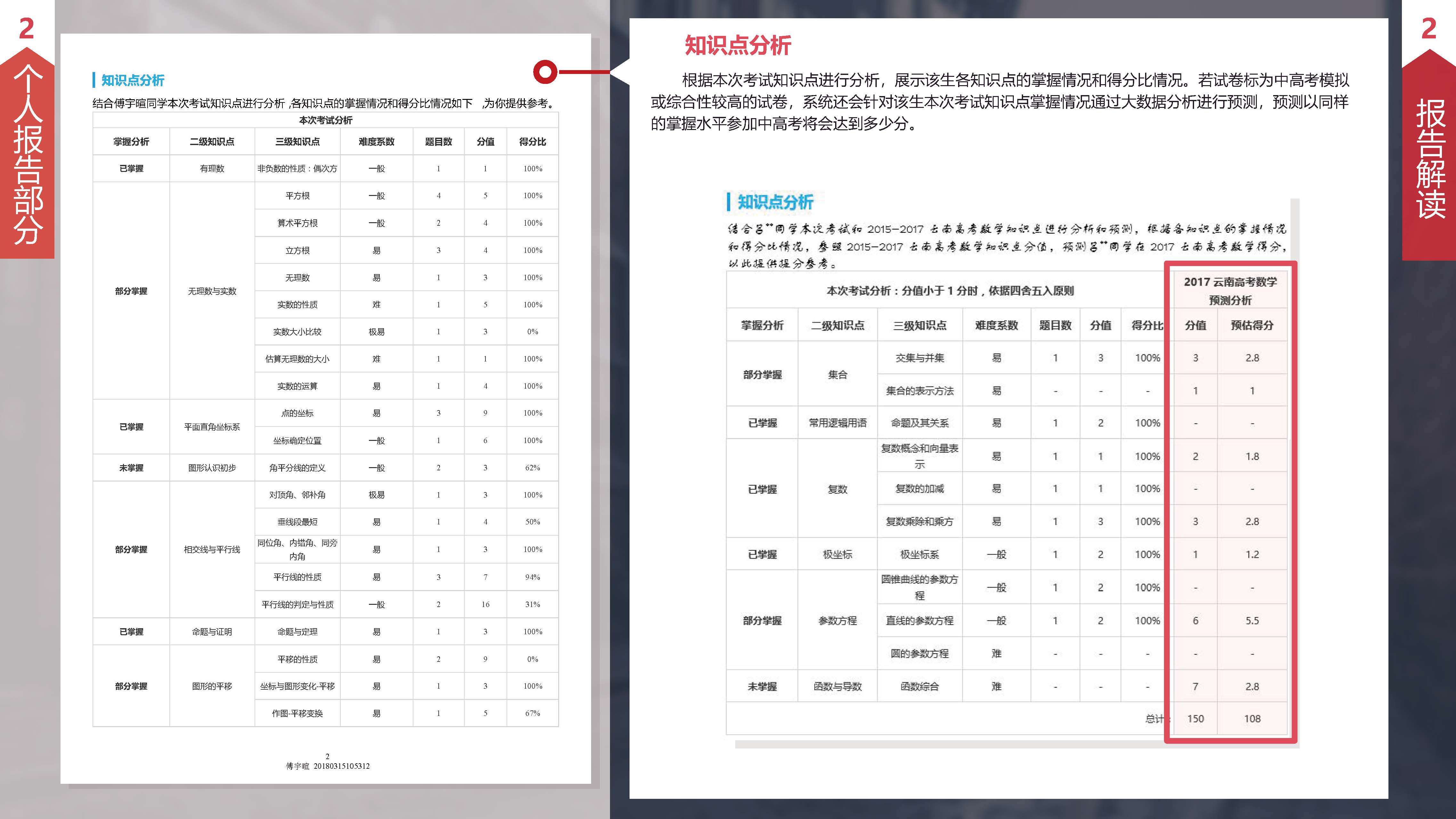Click the 角平分线的定义 cell
This screenshot has height=819, width=1456.
coord(297,468)
